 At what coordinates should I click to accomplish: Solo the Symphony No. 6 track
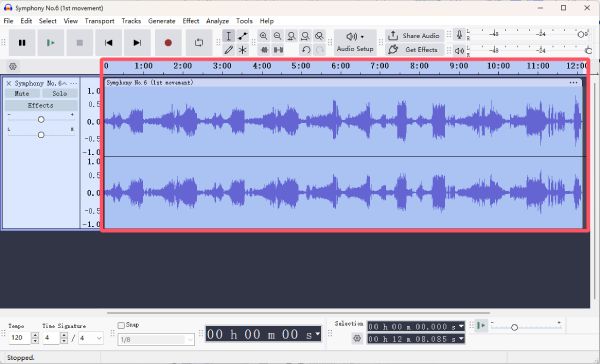[59, 93]
